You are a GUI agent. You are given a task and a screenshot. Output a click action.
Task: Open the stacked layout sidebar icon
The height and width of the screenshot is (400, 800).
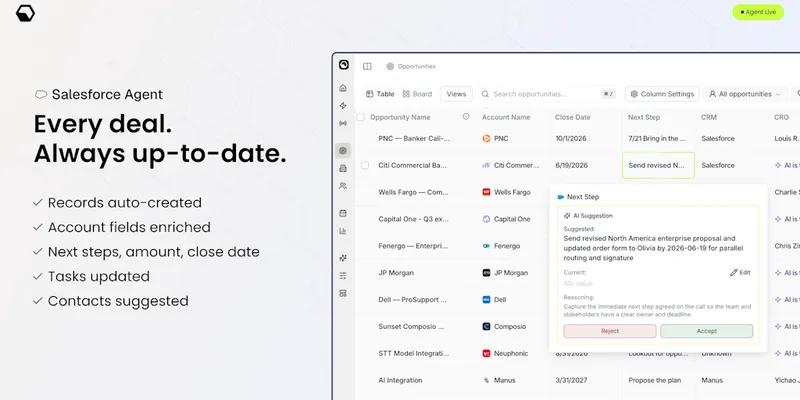343,293
